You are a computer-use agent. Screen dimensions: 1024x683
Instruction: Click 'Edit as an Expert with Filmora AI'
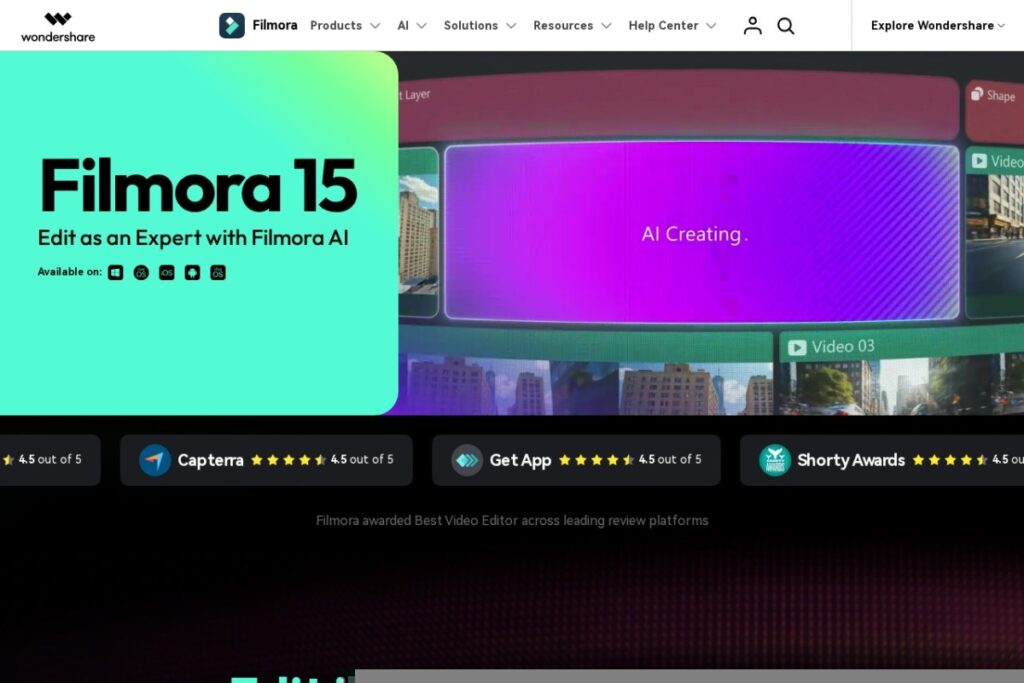coord(193,238)
